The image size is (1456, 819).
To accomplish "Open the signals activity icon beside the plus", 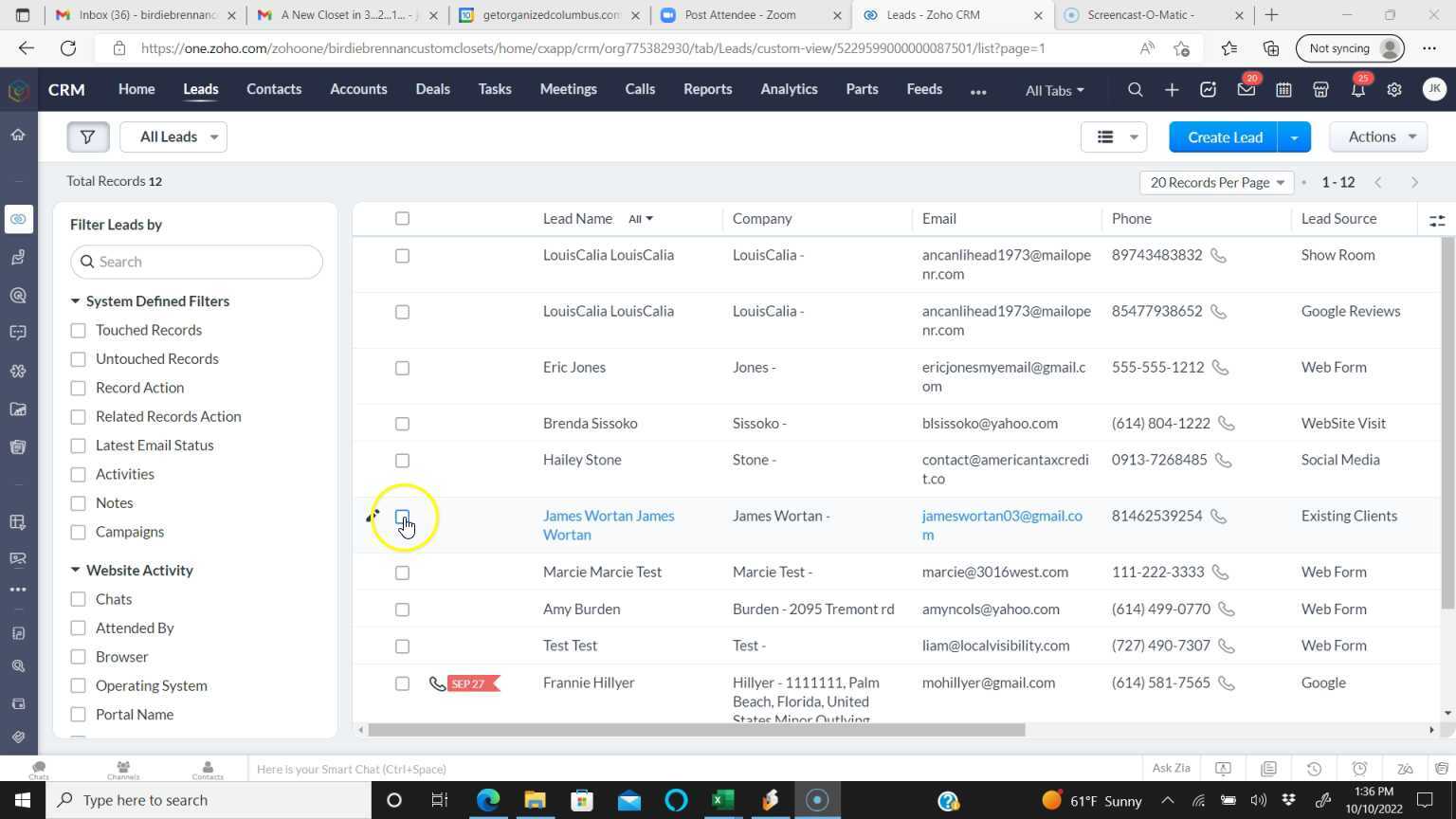I will pyautogui.click(x=1208, y=89).
